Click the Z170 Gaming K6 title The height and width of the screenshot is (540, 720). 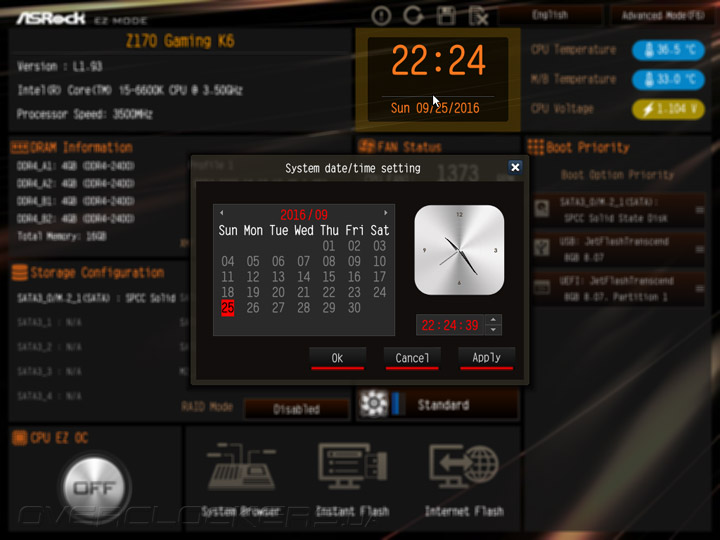180,41
